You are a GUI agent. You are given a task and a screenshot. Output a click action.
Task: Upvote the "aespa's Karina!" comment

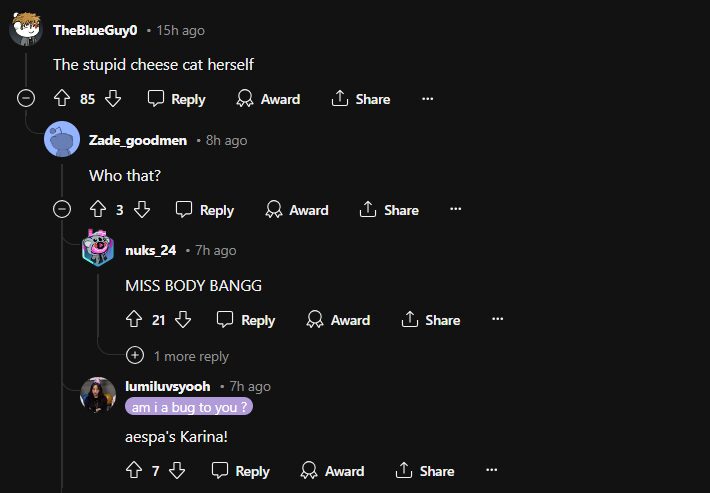134,471
